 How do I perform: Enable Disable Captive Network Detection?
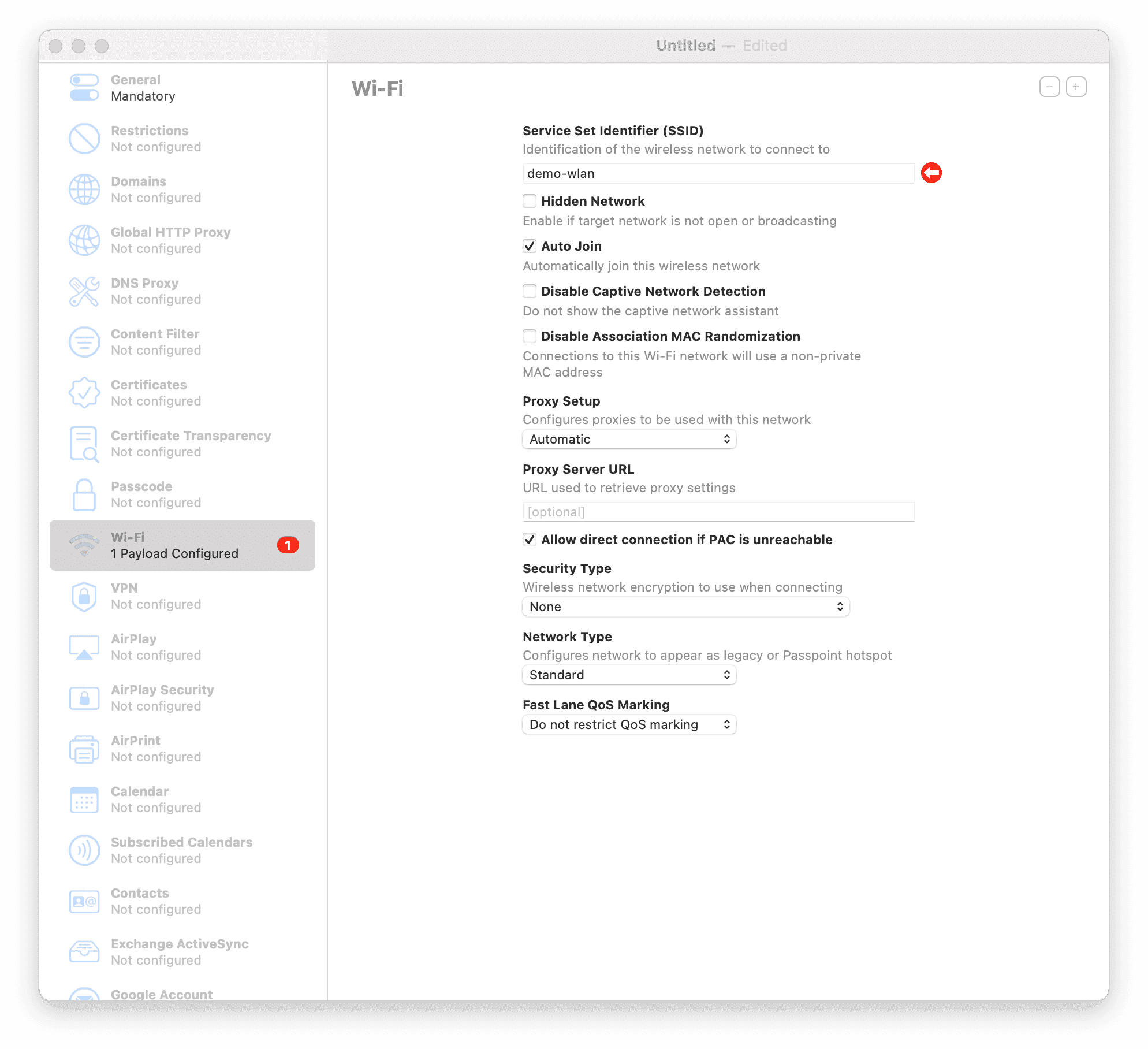tap(529, 291)
